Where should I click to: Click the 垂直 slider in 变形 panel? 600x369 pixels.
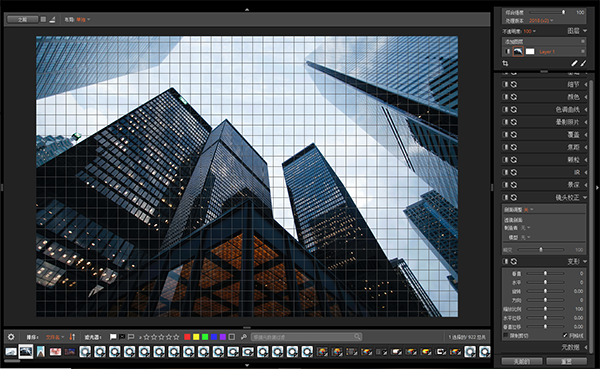pos(545,273)
